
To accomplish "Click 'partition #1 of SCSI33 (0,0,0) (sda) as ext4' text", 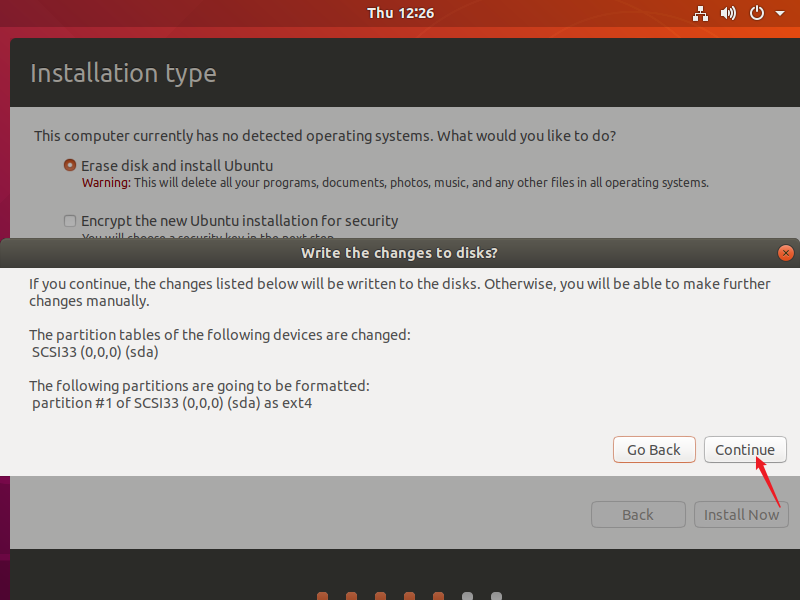I will (172, 403).
